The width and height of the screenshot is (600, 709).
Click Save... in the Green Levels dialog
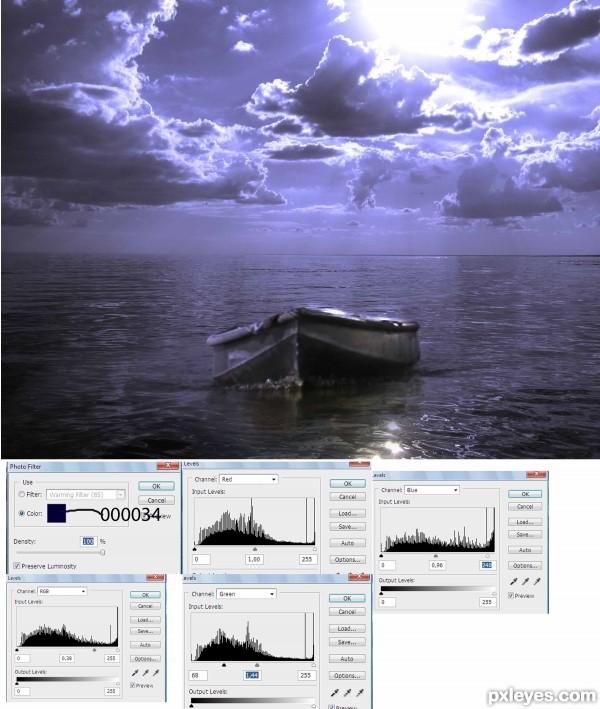pos(347,642)
